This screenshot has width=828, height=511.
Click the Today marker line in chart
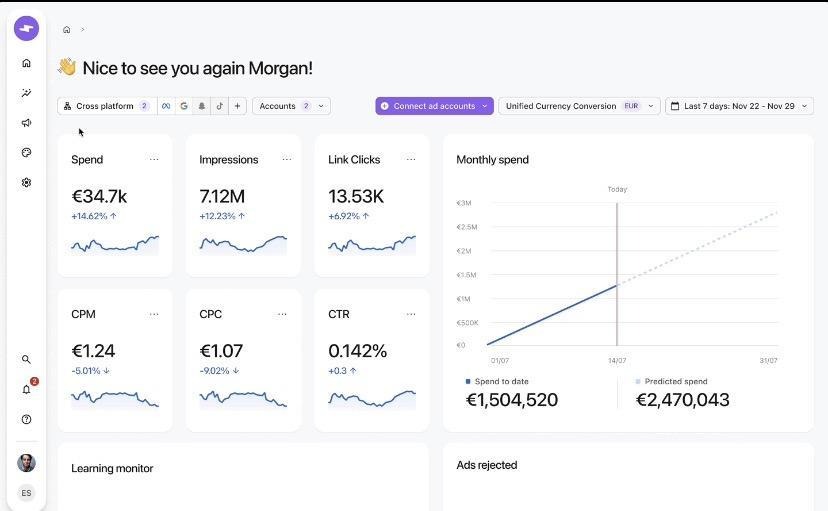coord(617,273)
